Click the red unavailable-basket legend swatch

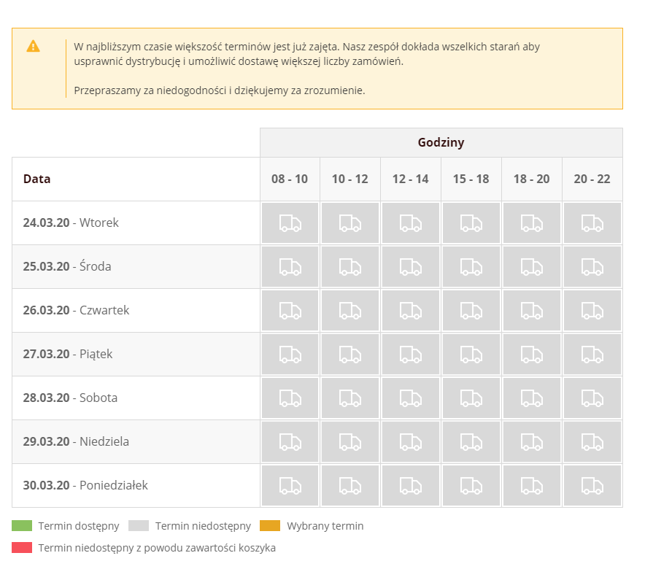[22, 548]
